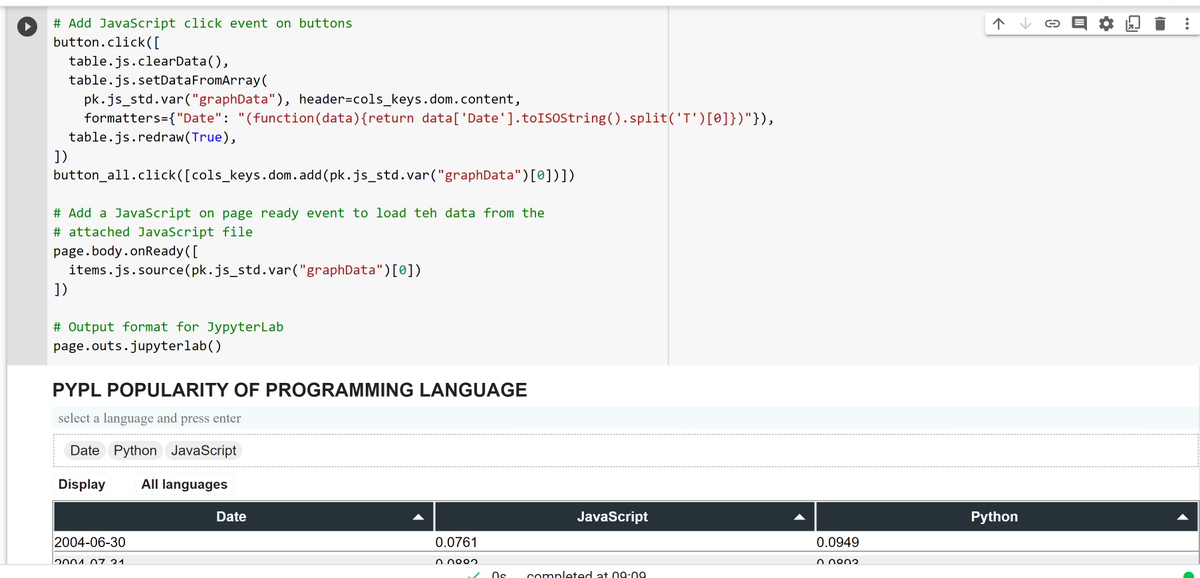
Task: Click the All languages button
Action: [184, 484]
